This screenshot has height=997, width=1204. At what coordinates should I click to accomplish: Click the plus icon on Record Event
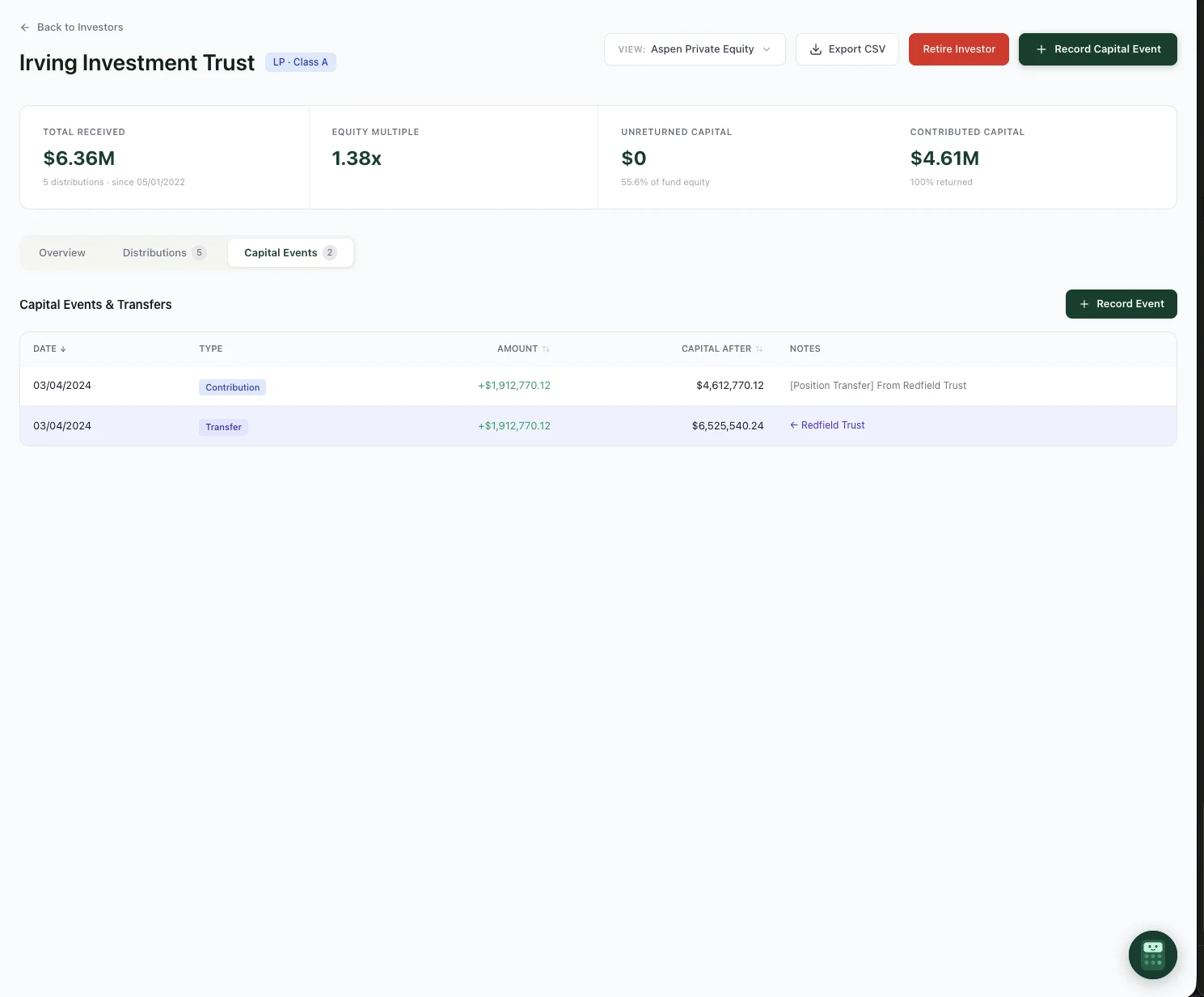coord(1084,304)
